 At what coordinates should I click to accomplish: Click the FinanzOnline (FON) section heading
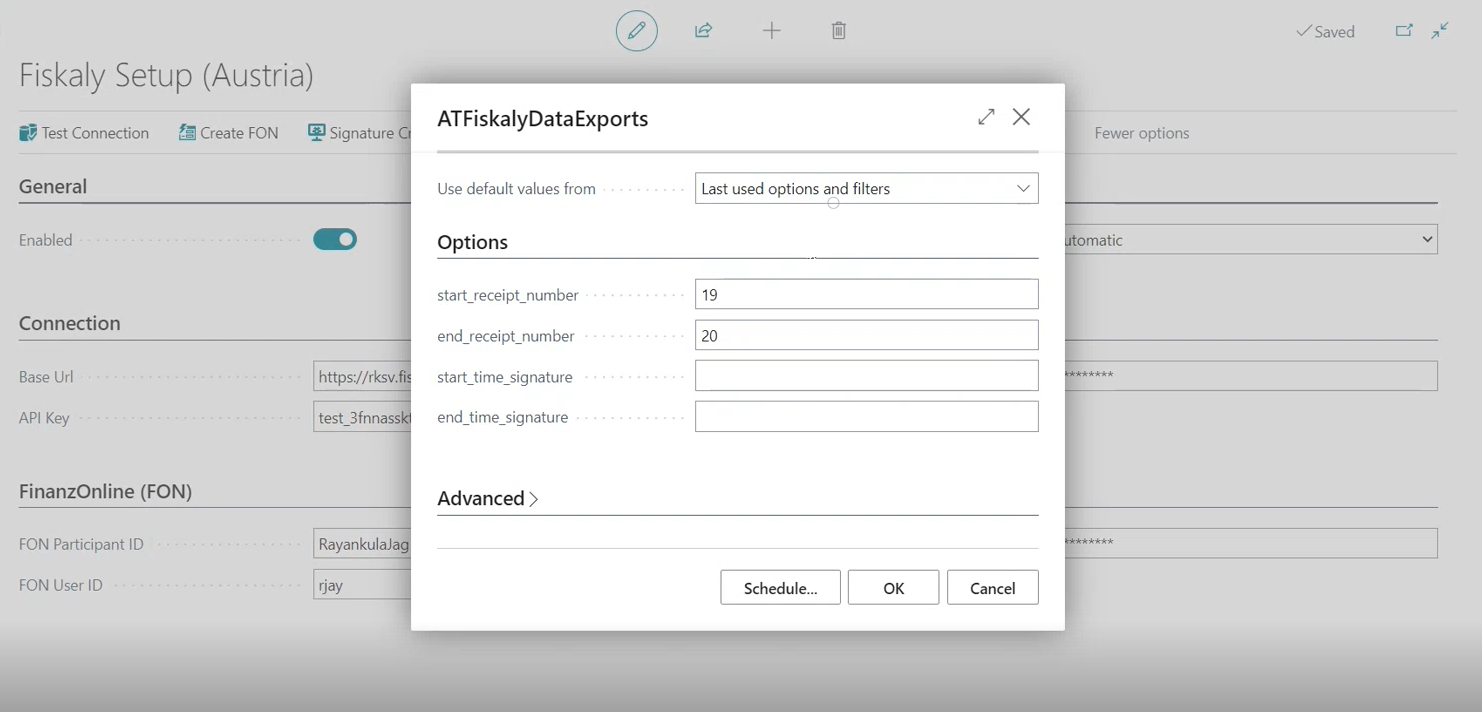(x=106, y=491)
